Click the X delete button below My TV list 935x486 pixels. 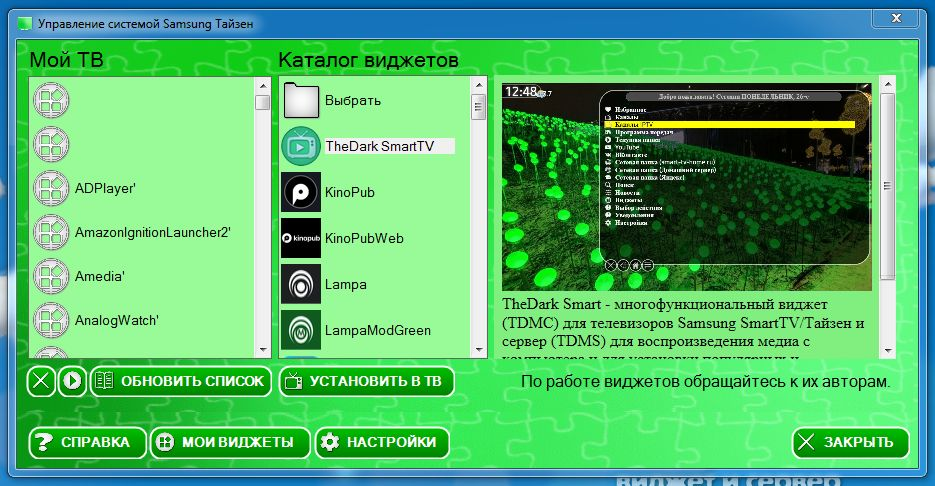click(x=41, y=381)
